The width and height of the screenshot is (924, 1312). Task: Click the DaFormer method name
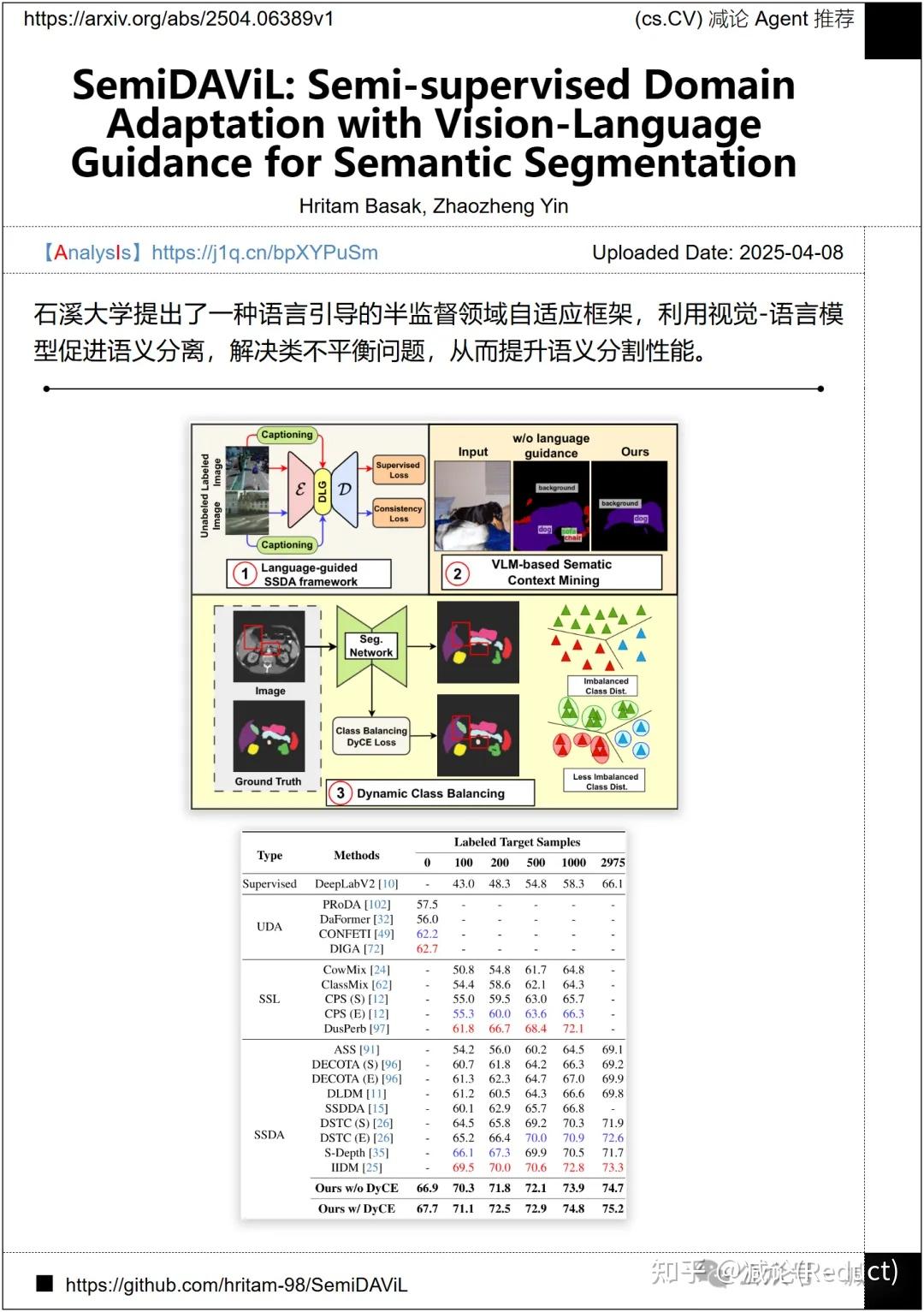click(x=346, y=919)
